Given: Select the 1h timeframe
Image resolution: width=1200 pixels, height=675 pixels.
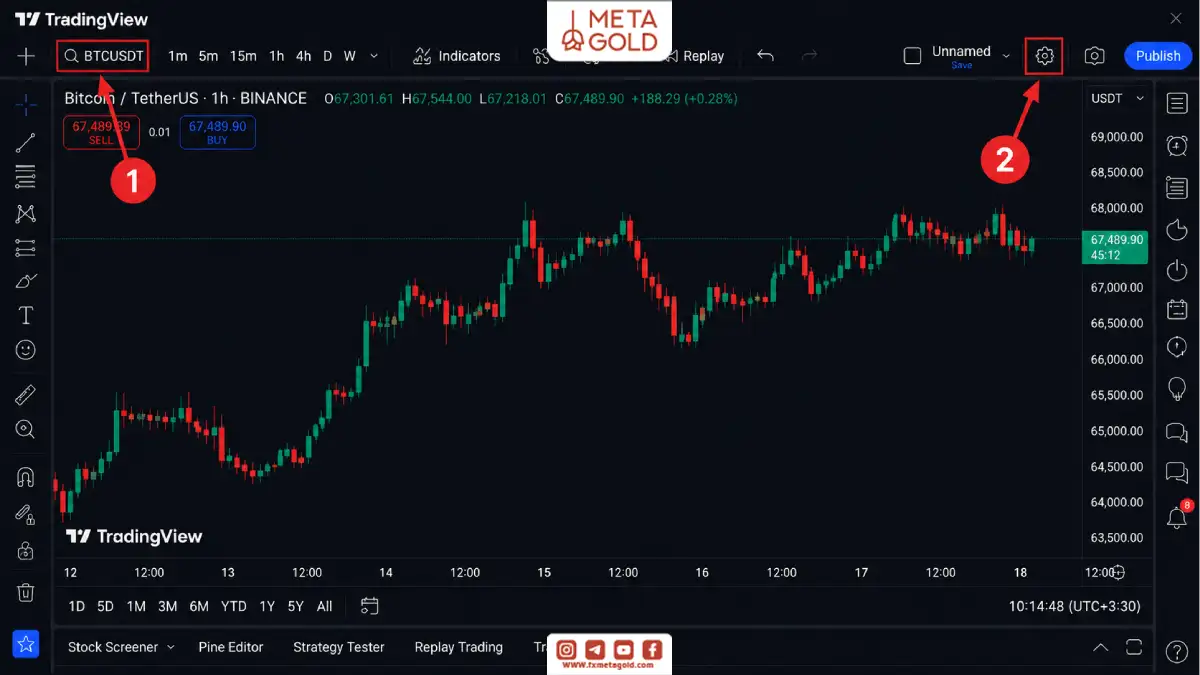Looking at the screenshot, I should (277, 56).
